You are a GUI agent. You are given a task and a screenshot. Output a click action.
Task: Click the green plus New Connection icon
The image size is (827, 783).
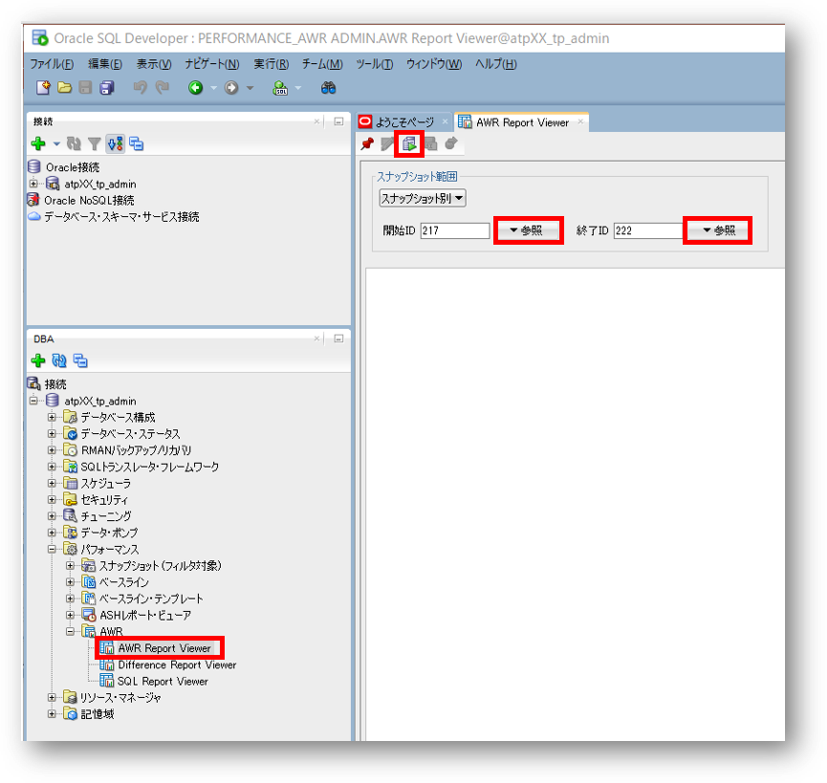39,144
